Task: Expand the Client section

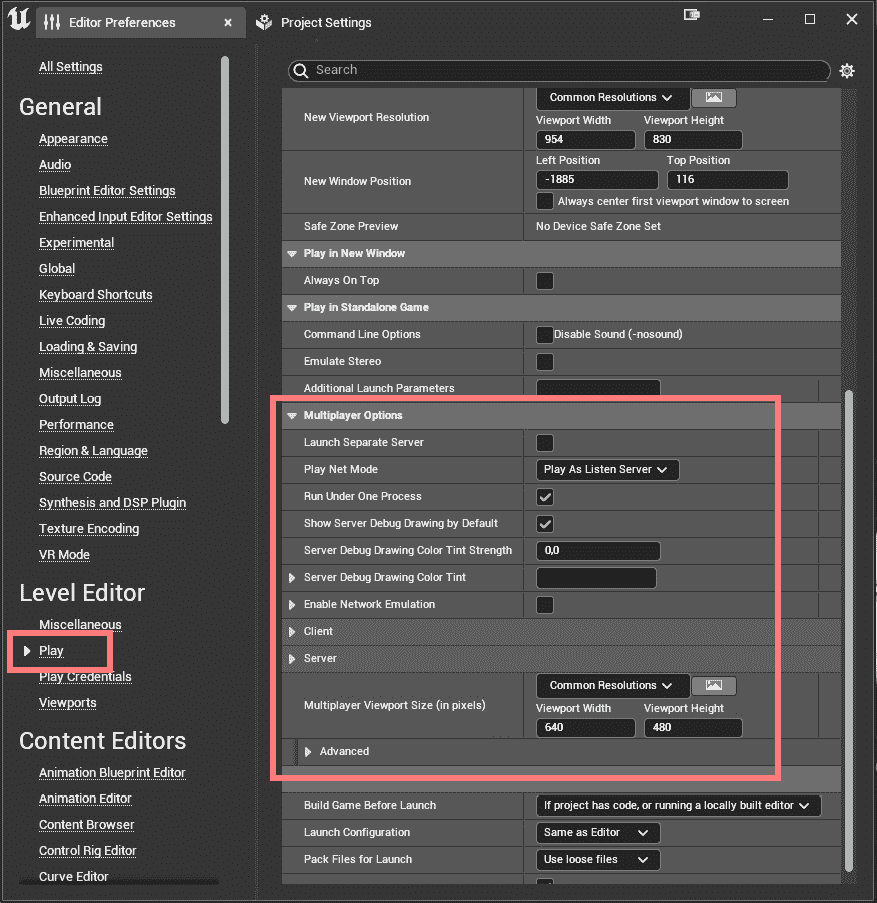Action: [292, 632]
